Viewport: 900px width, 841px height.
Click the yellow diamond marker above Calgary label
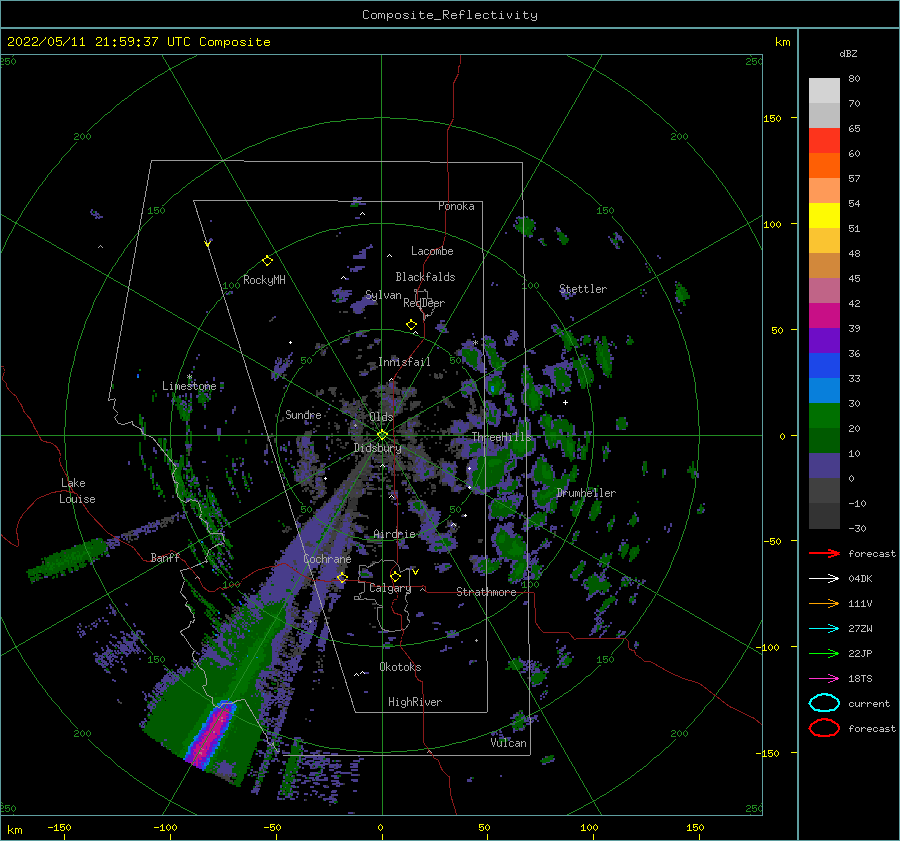pyautogui.click(x=395, y=576)
